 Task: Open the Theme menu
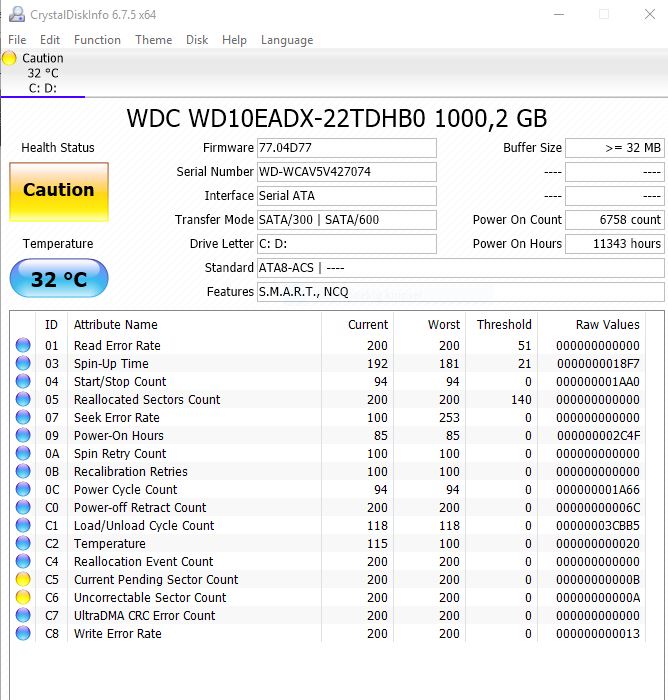[154, 40]
